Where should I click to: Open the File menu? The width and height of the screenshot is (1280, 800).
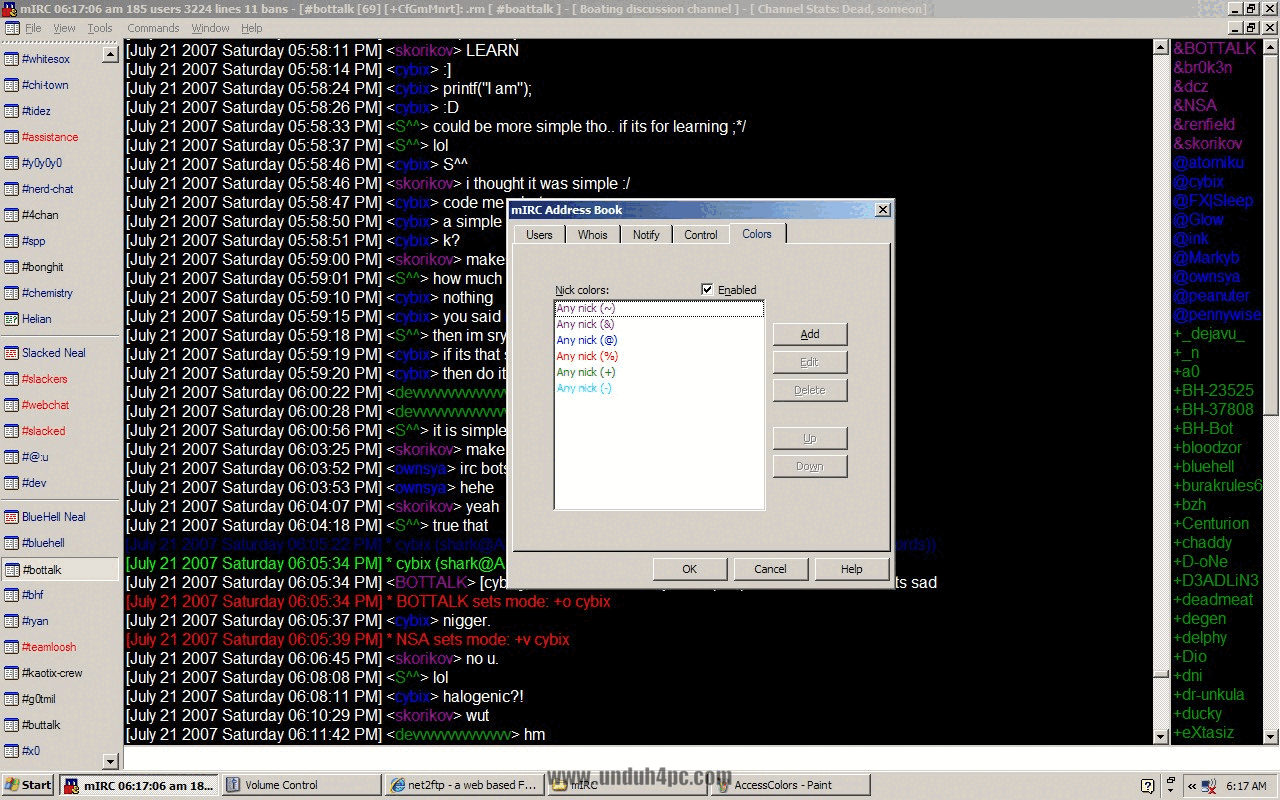[x=33, y=28]
